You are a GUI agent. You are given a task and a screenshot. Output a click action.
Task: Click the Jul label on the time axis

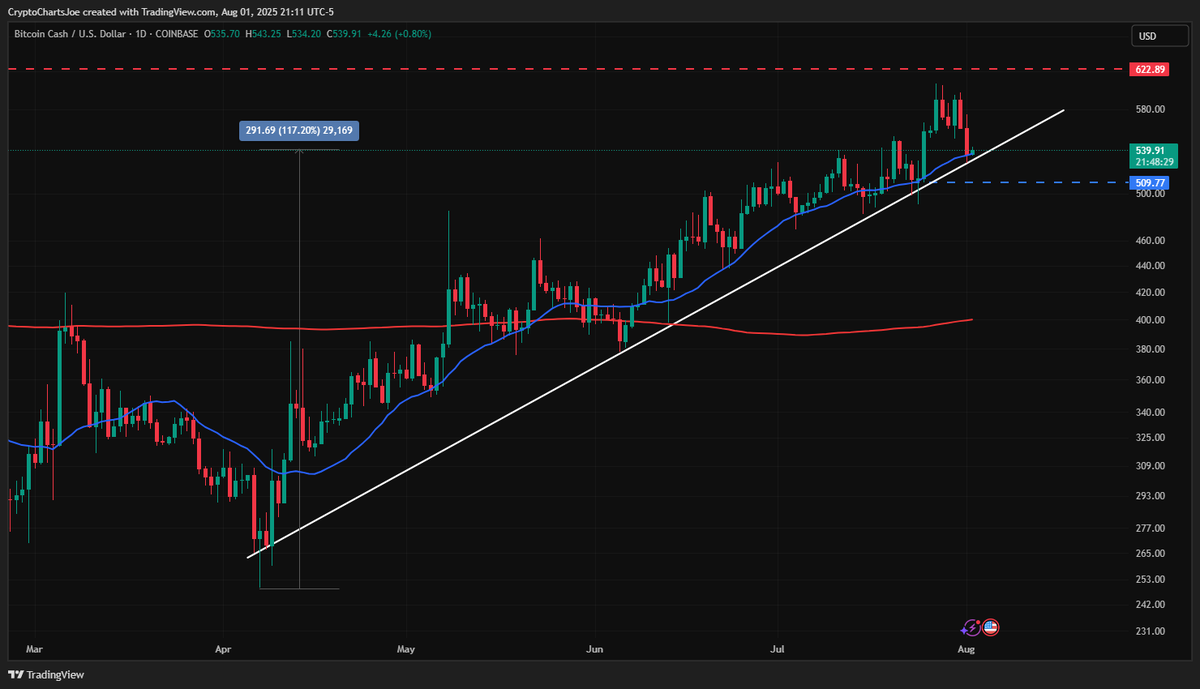pyautogui.click(x=777, y=648)
